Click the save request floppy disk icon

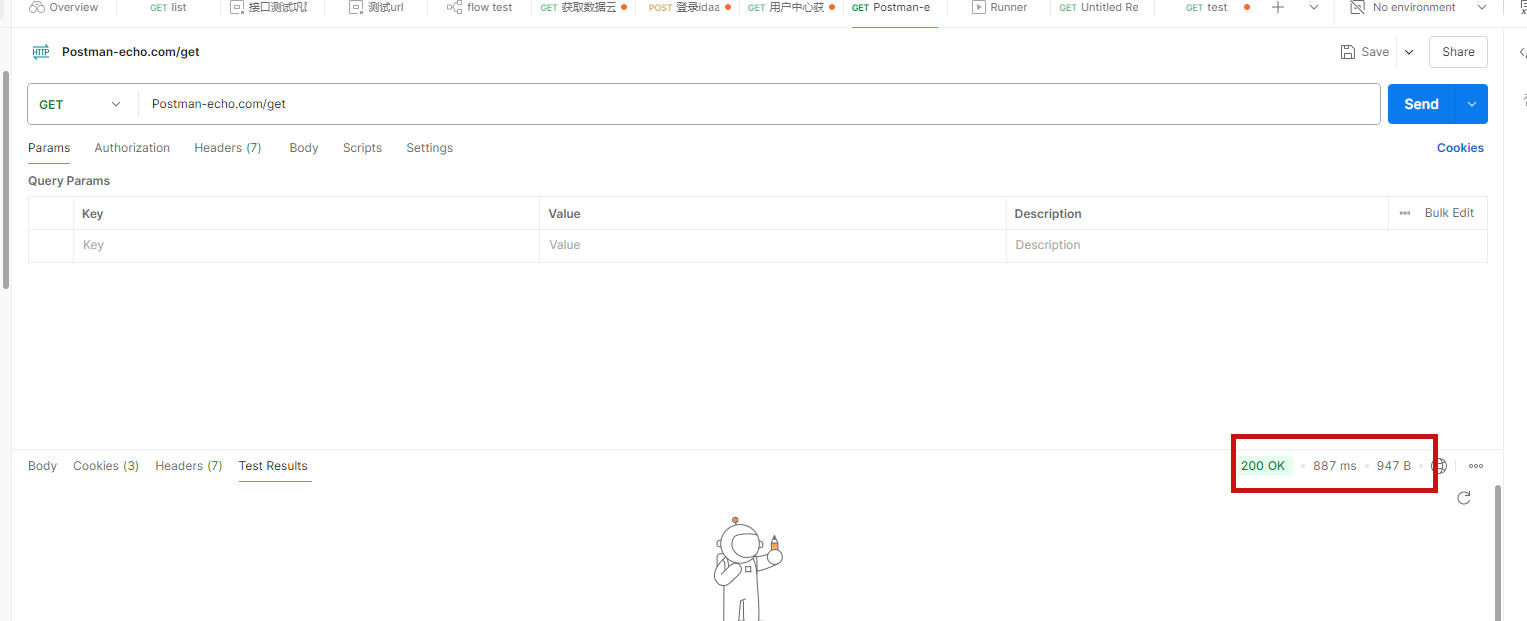click(x=1349, y=51)
